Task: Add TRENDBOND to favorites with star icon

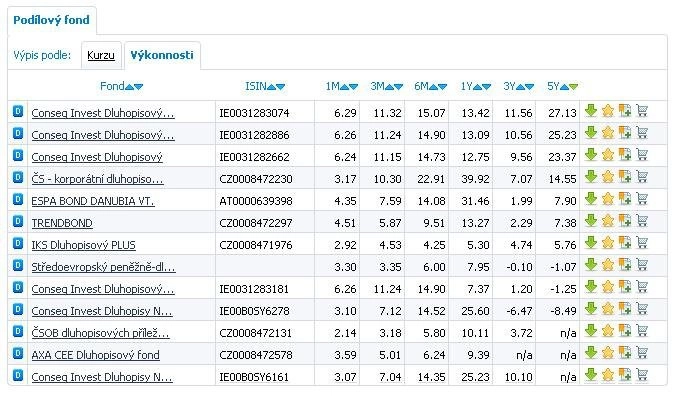Action: (607, 221)
